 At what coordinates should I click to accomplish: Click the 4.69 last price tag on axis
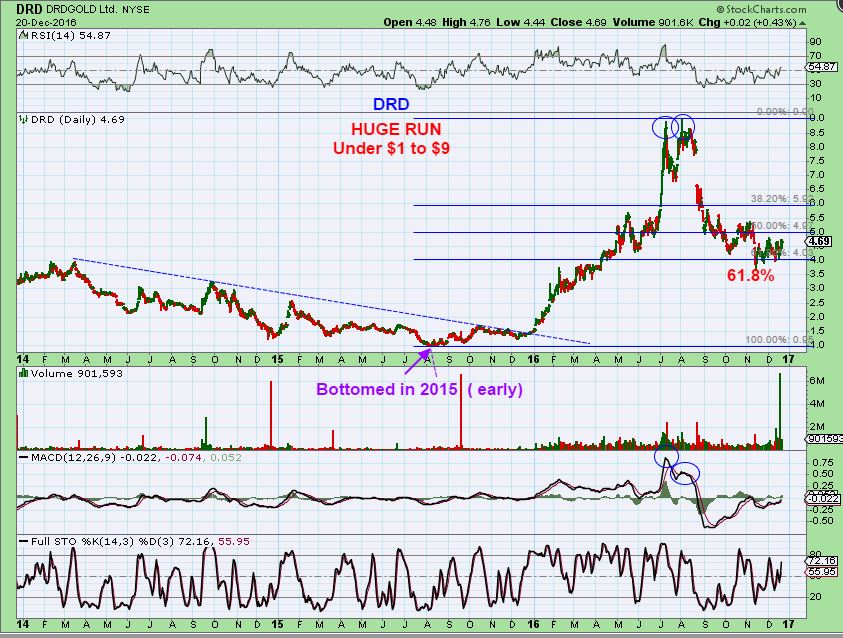point(820,241)
